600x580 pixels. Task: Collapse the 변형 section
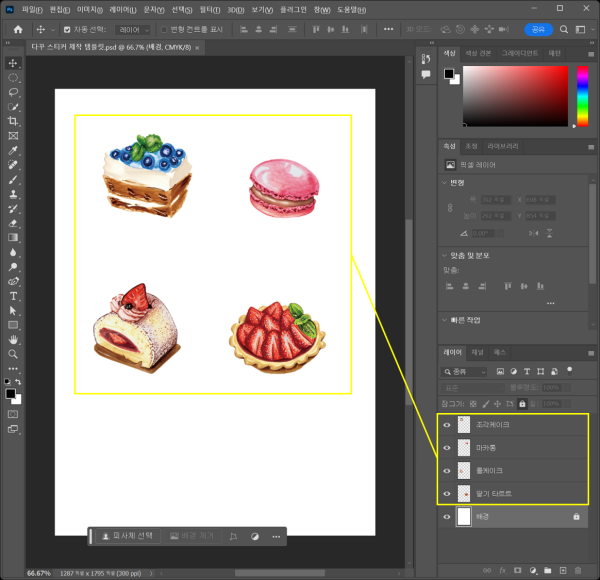pyautogui.click(x=444, y=182)
